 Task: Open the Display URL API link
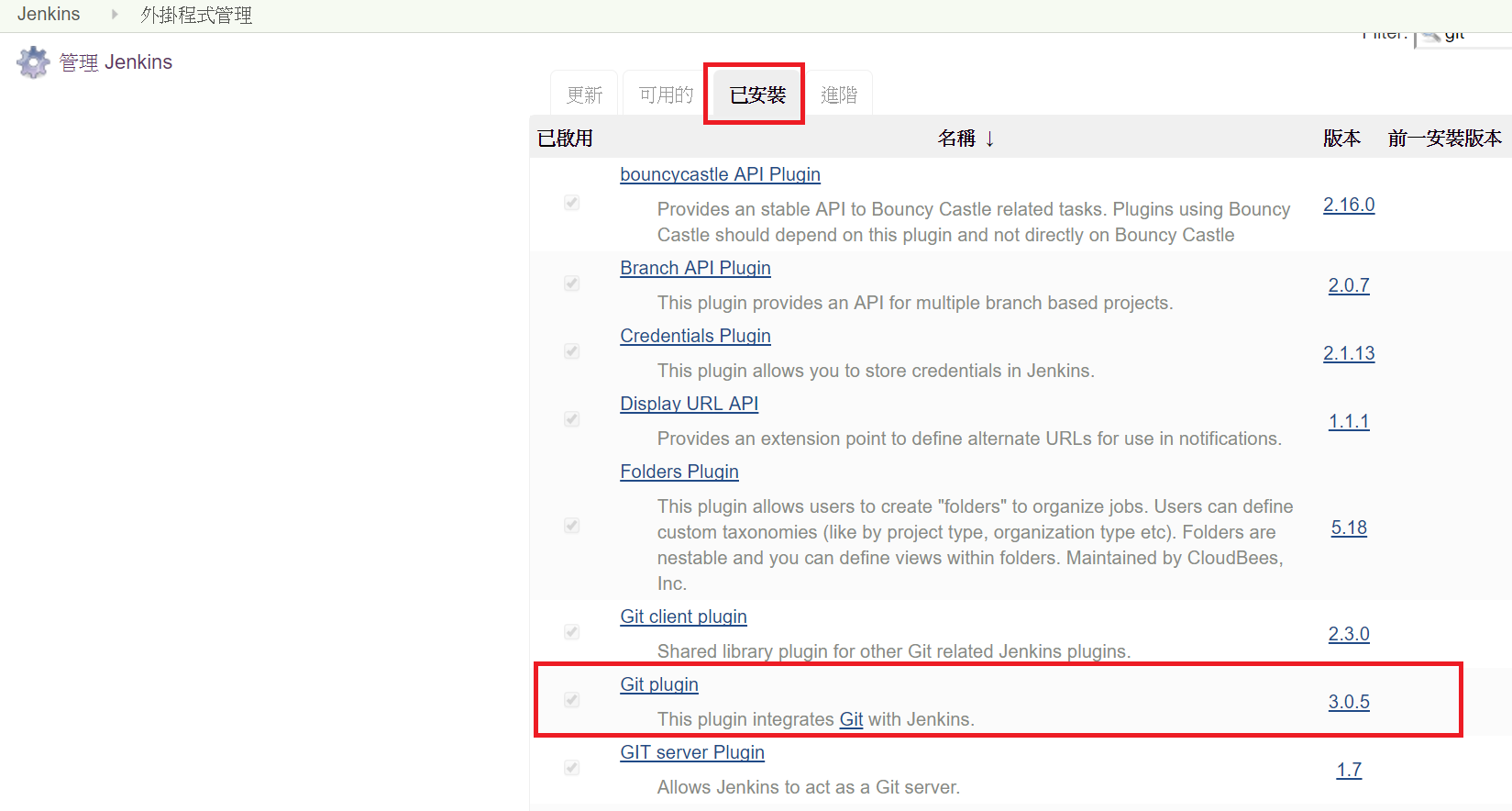point(689,404)
